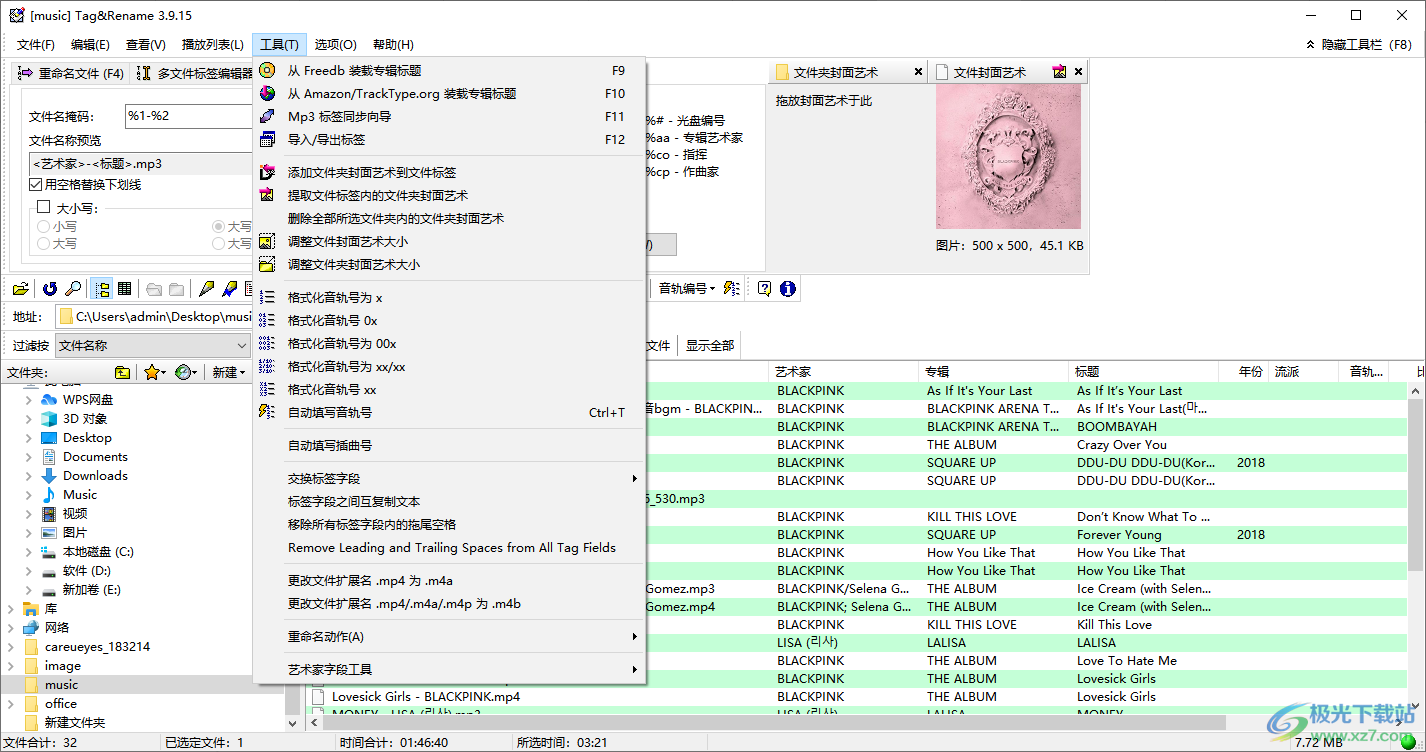The height and width of the screenshot is (752, 1426).
Task: Click the magnifier search toolbar icon
Action: click(x=73, y=289)
